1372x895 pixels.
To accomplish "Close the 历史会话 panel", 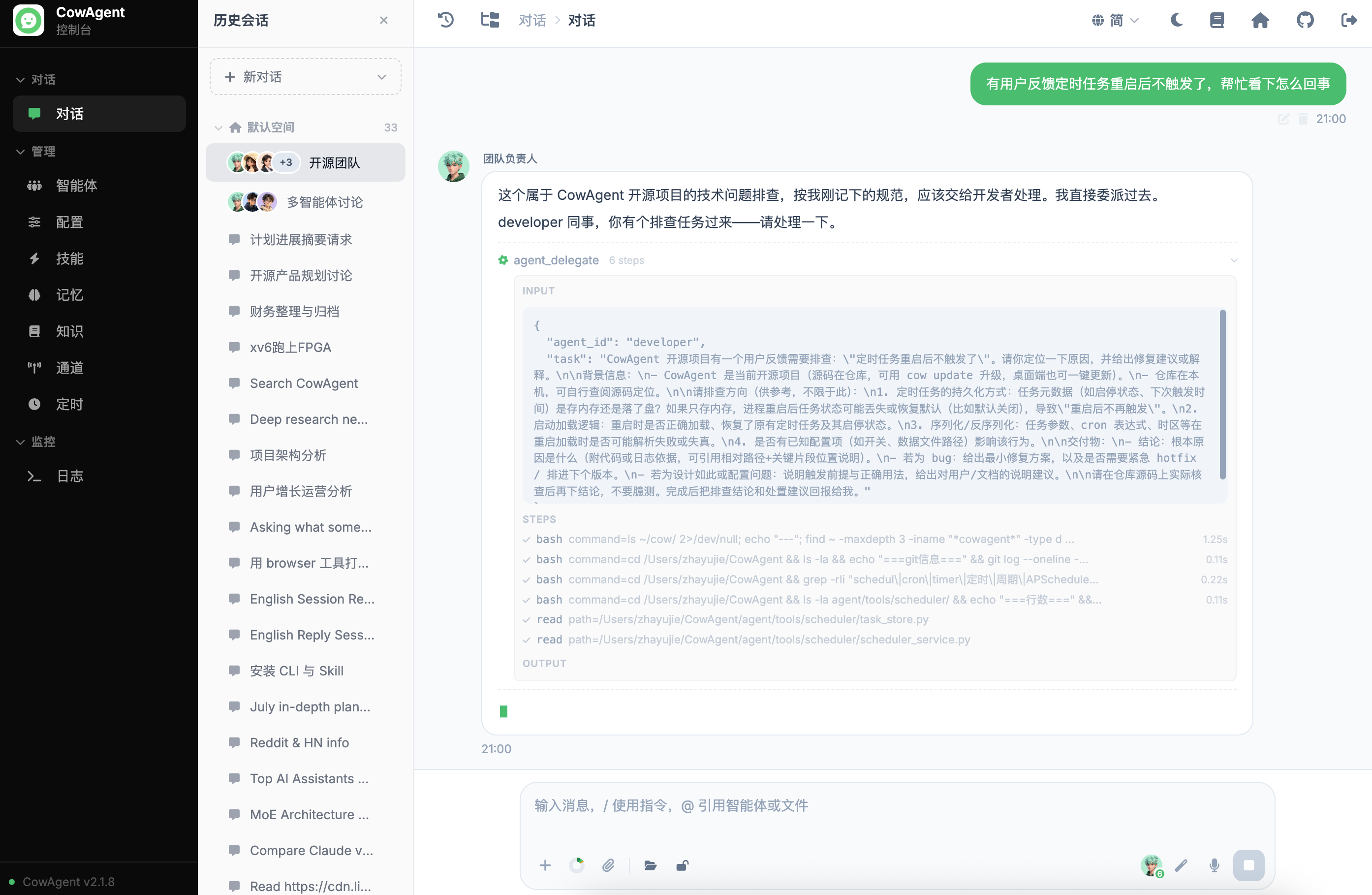I will (384, 20).
